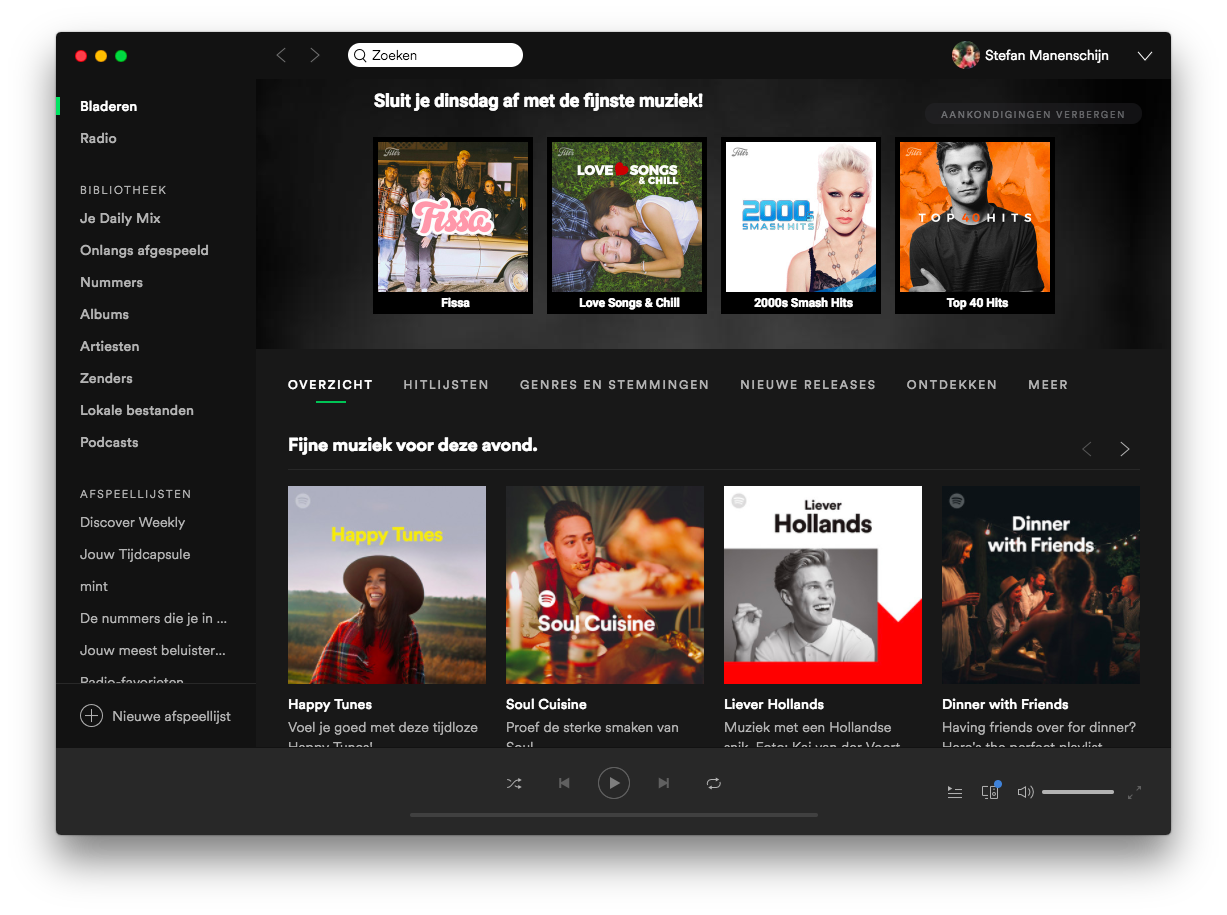Select Radio in the sidebar
The height and width of the screenshot is (915, 1227).
coord(98,138)
